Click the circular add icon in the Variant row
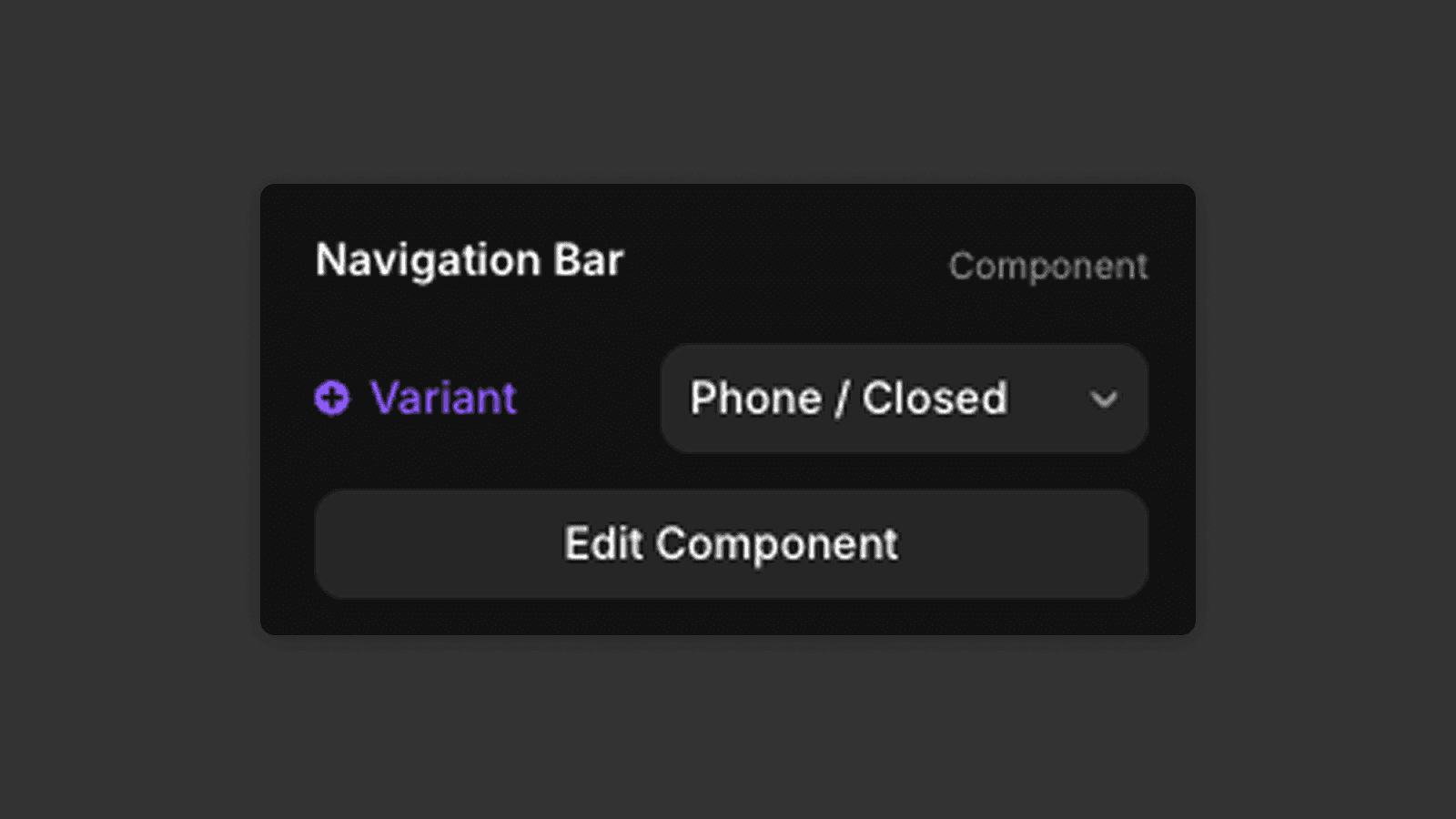 point(332,398)
